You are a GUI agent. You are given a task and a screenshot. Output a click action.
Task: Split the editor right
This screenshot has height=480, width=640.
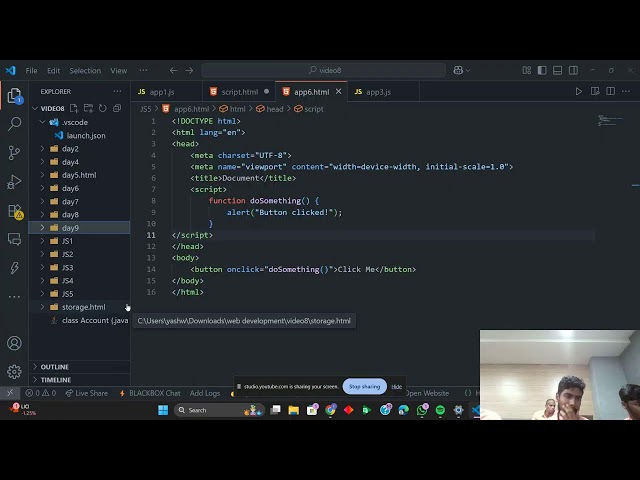611,91
